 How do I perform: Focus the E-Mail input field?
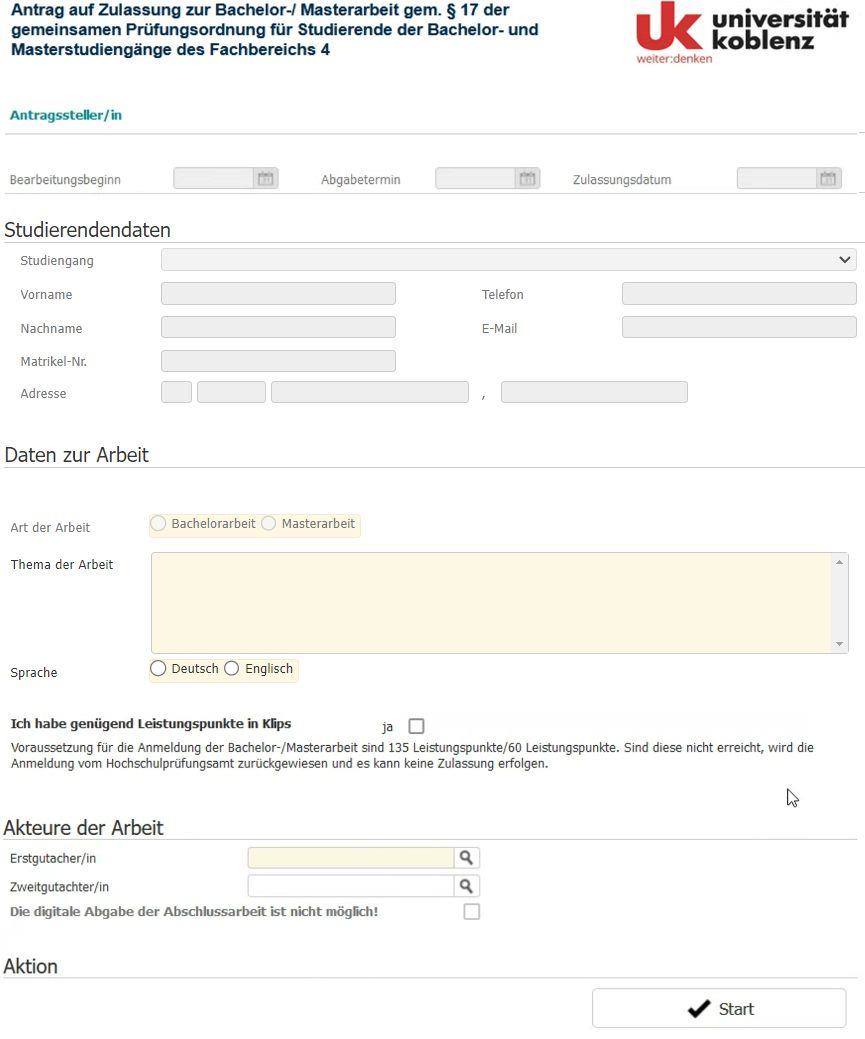739,327
